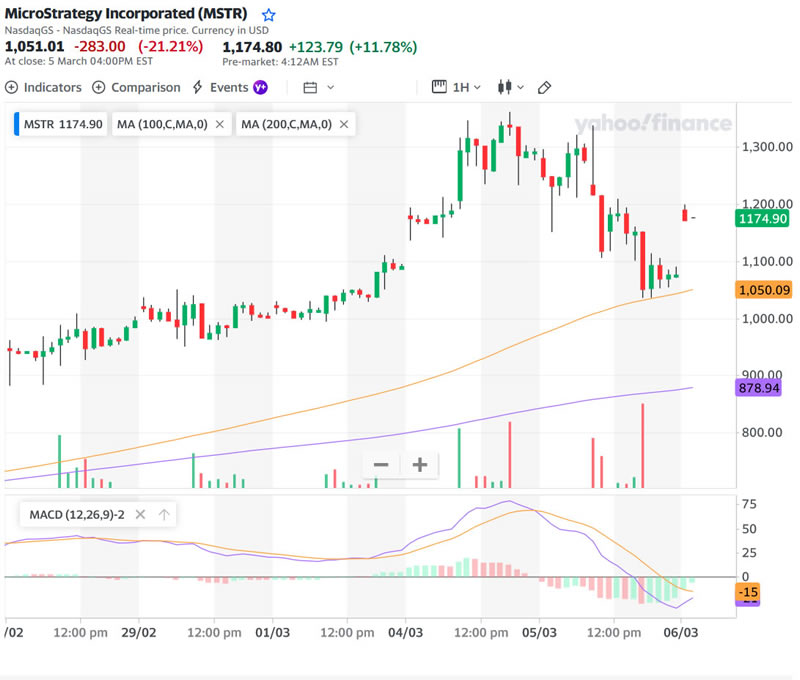The image size is (800, 680).
Task: Click the MicroStrategy Incorporated (MSTR) title
Action: coord(126,13)
